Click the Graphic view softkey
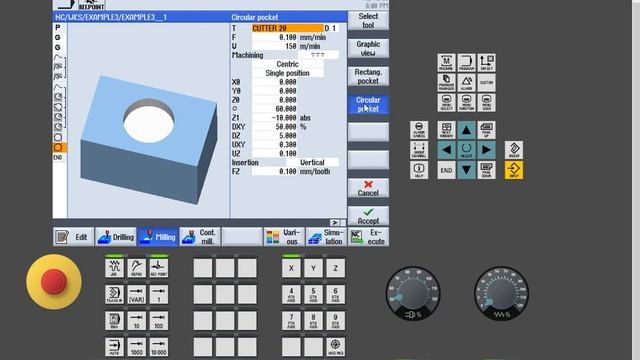 368,48
